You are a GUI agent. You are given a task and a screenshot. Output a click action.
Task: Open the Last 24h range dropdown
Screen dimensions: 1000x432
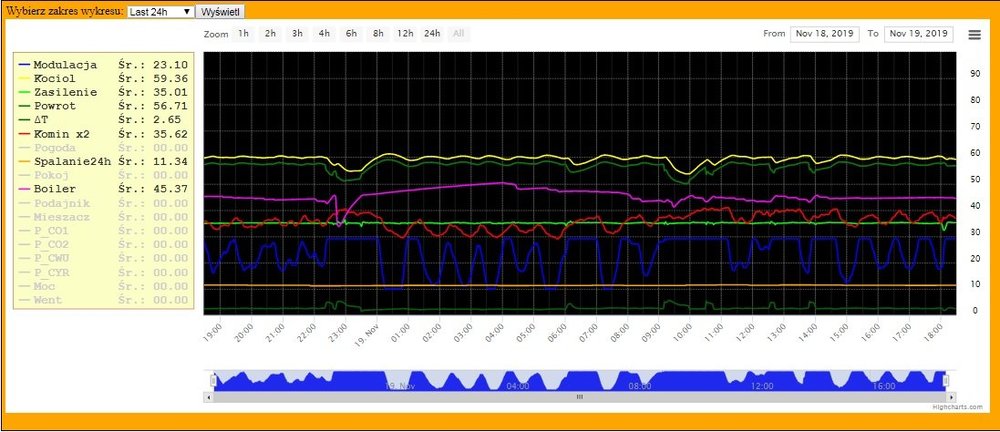[160, 11]
